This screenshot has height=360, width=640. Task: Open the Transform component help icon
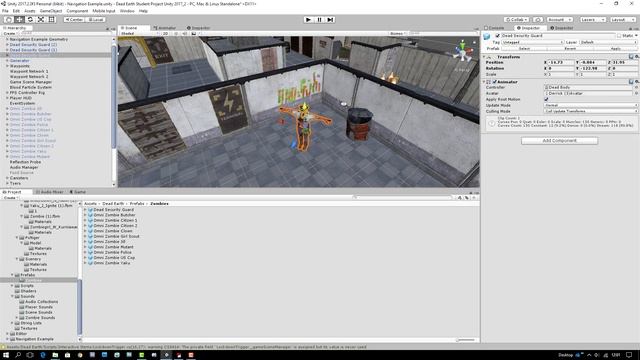(631, 57)
